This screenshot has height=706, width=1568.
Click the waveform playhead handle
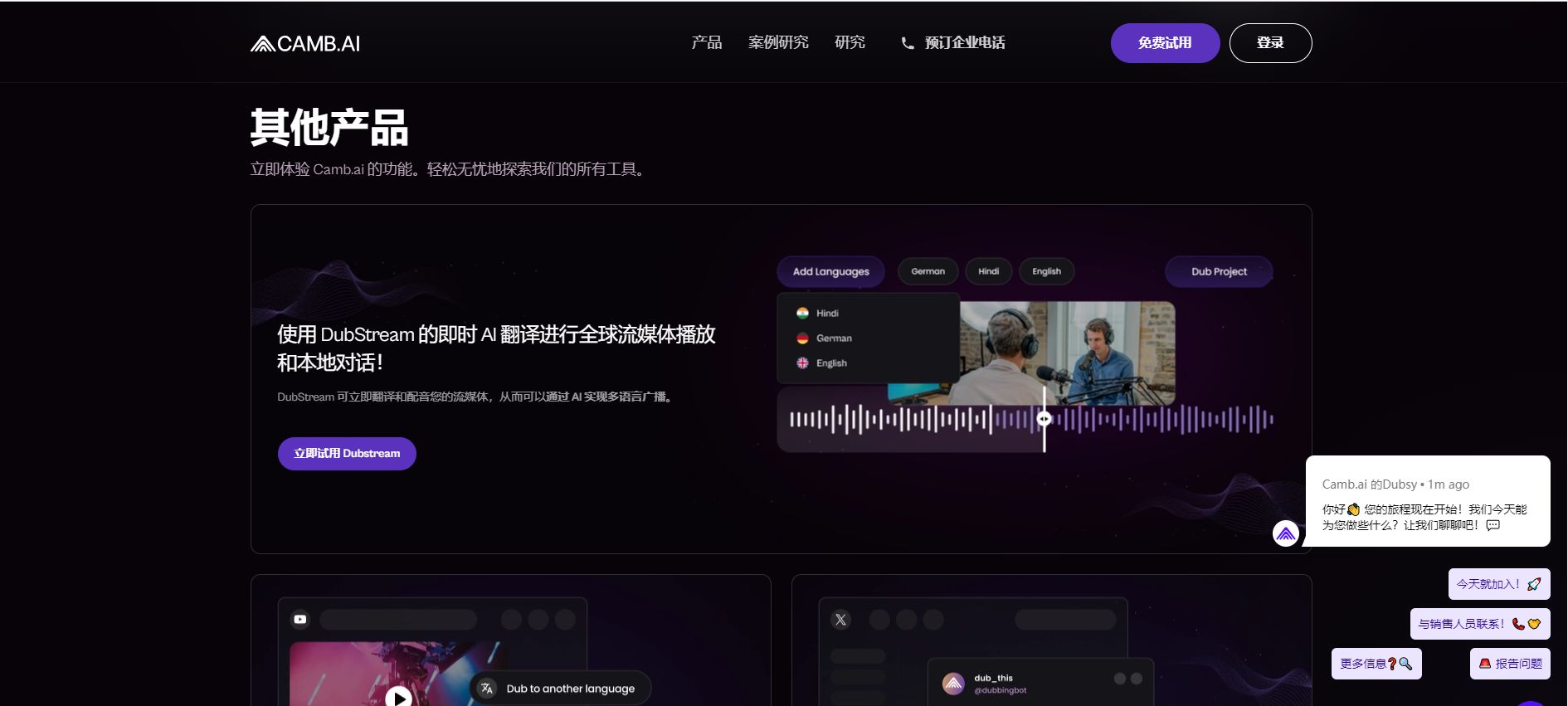pos(1044,419)
